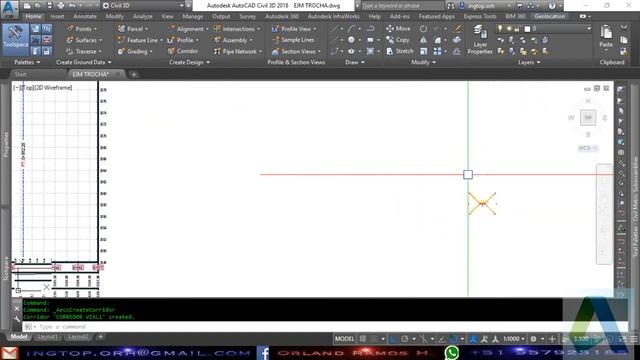
Task: Click the search keyword input box
Action: click(402, 6)
